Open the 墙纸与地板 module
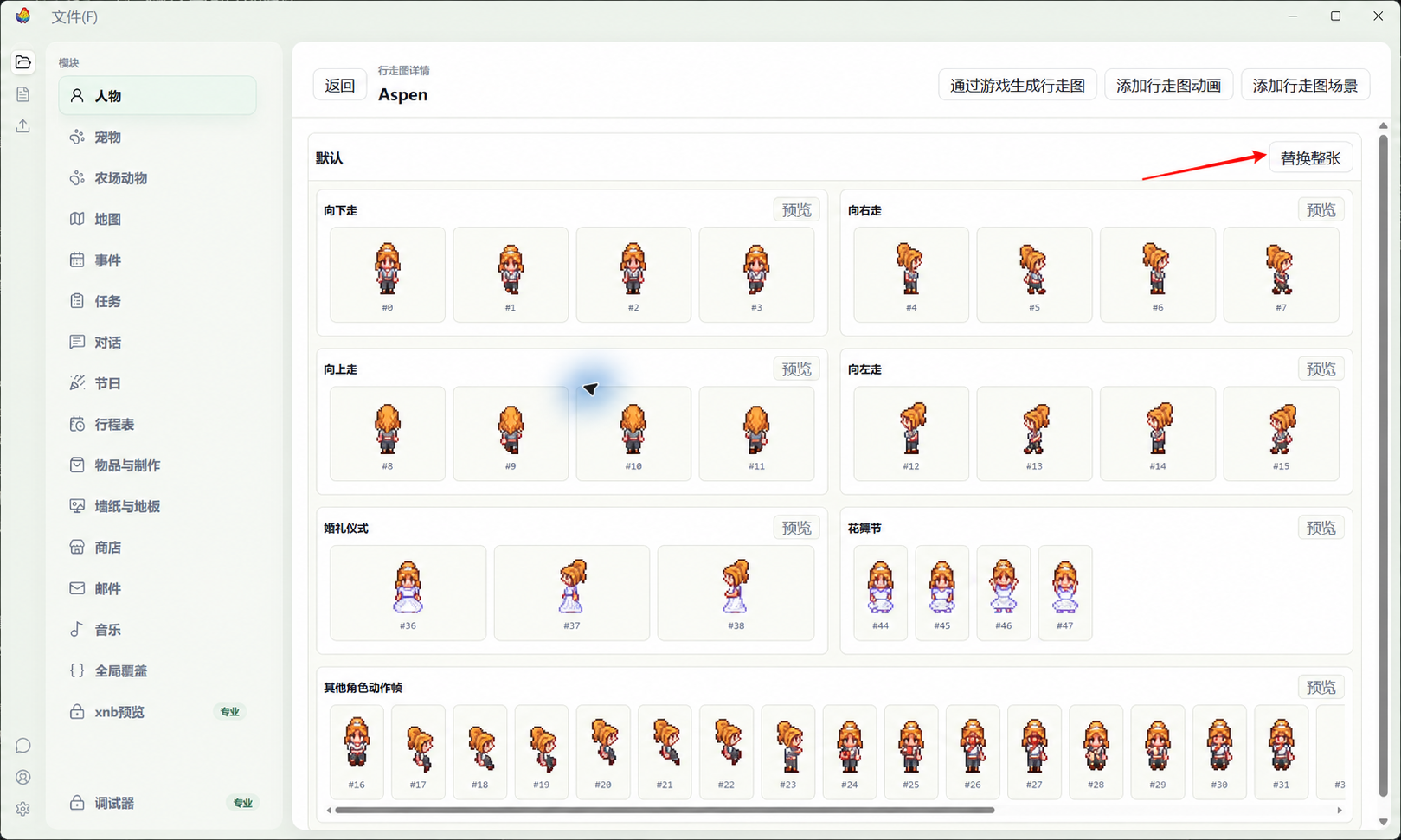 pos(157,506)
